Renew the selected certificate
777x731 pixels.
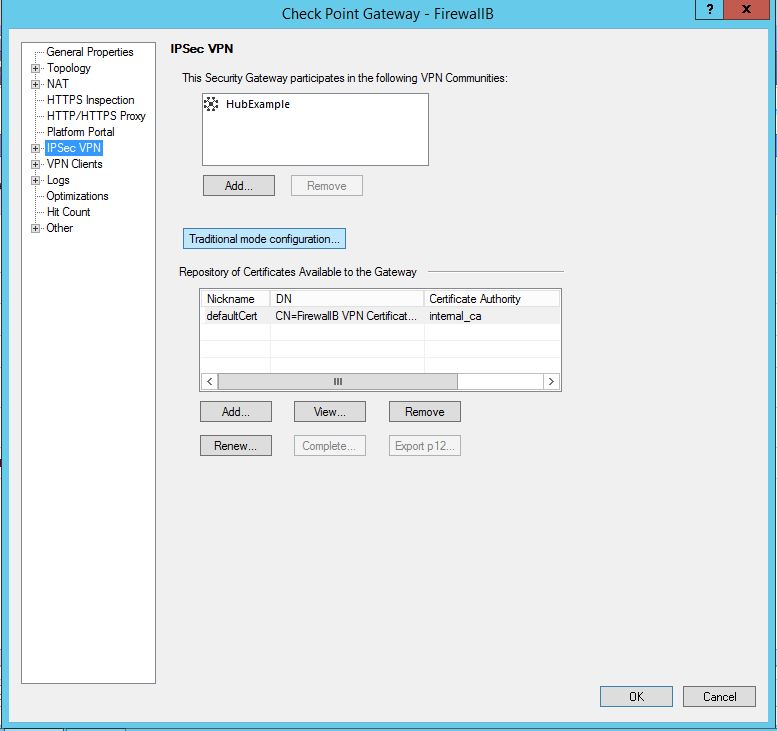236,446
